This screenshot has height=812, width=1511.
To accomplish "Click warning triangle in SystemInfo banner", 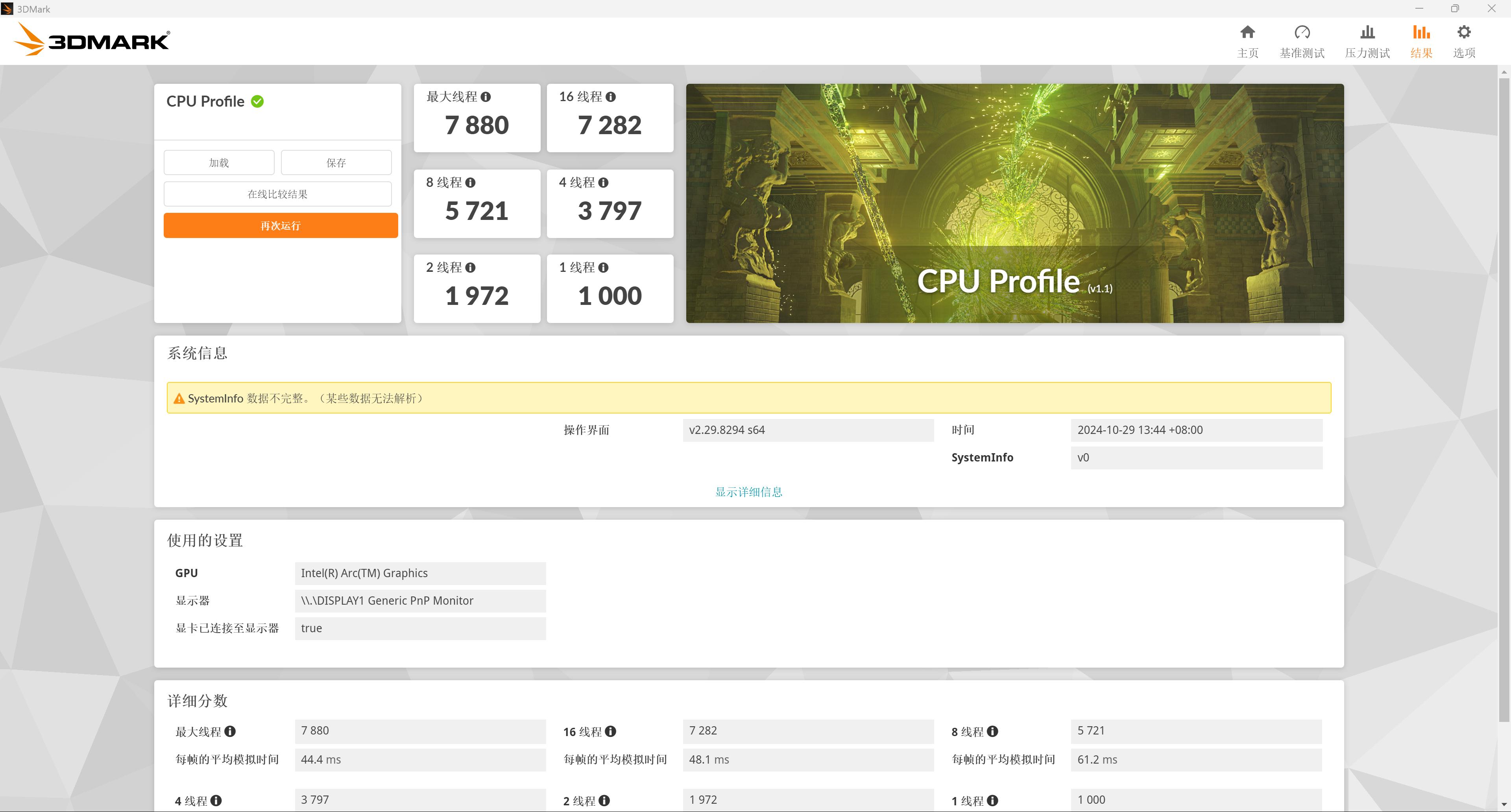I will 179,399.
